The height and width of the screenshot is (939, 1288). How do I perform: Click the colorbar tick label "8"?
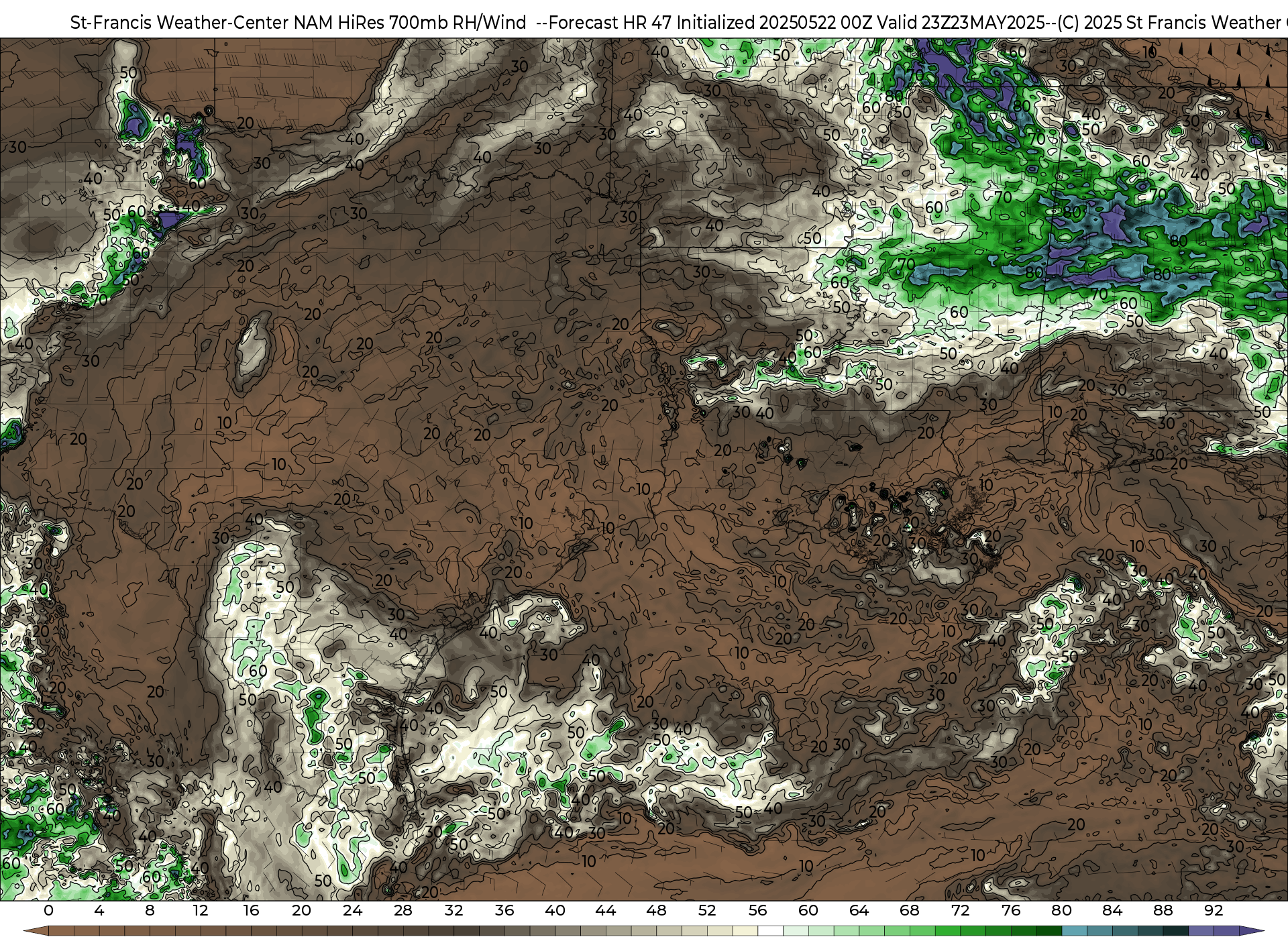[150, 910]
